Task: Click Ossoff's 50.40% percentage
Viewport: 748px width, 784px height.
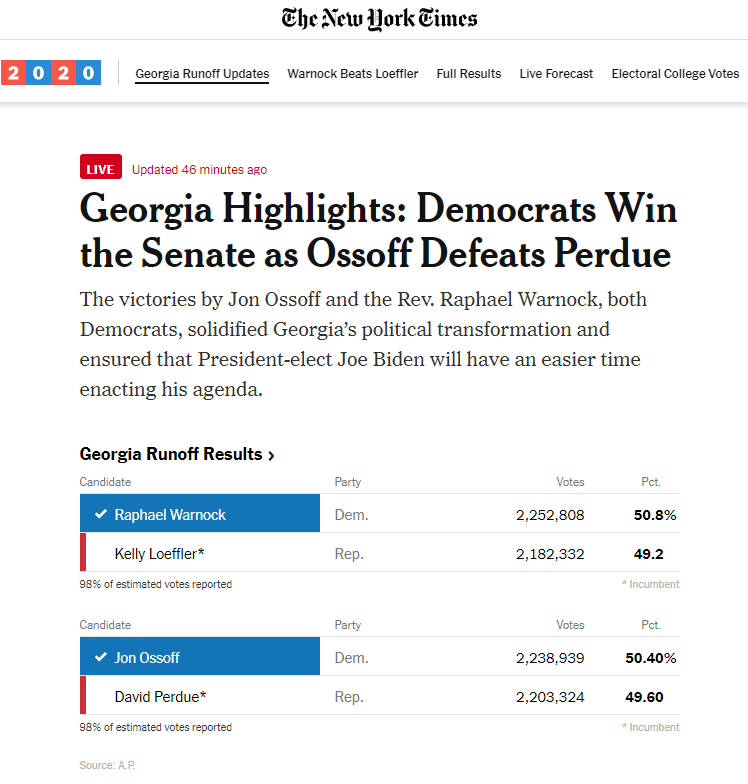Action: click(x=653, y=658)
